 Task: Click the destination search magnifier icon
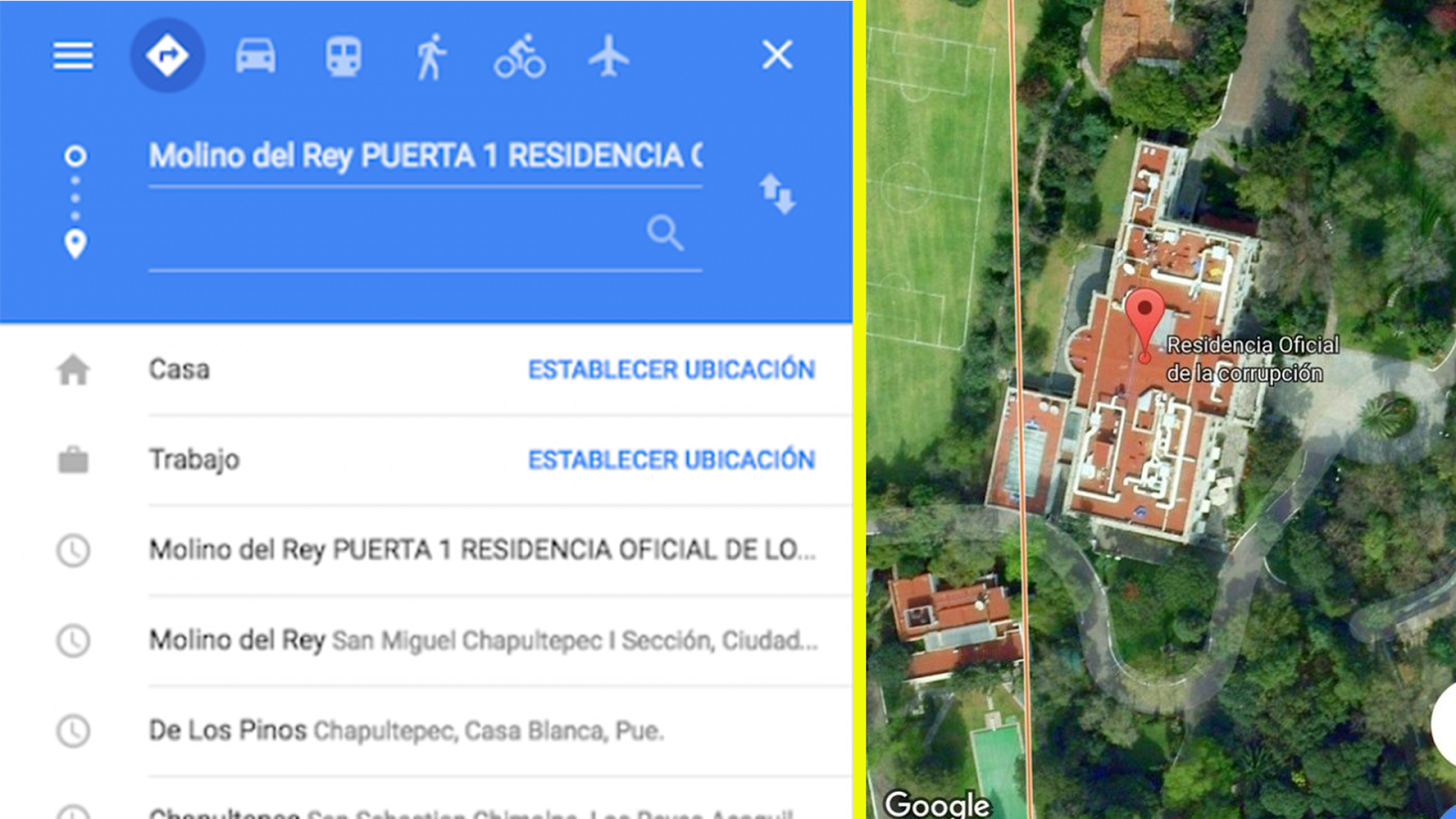point(665,233)
